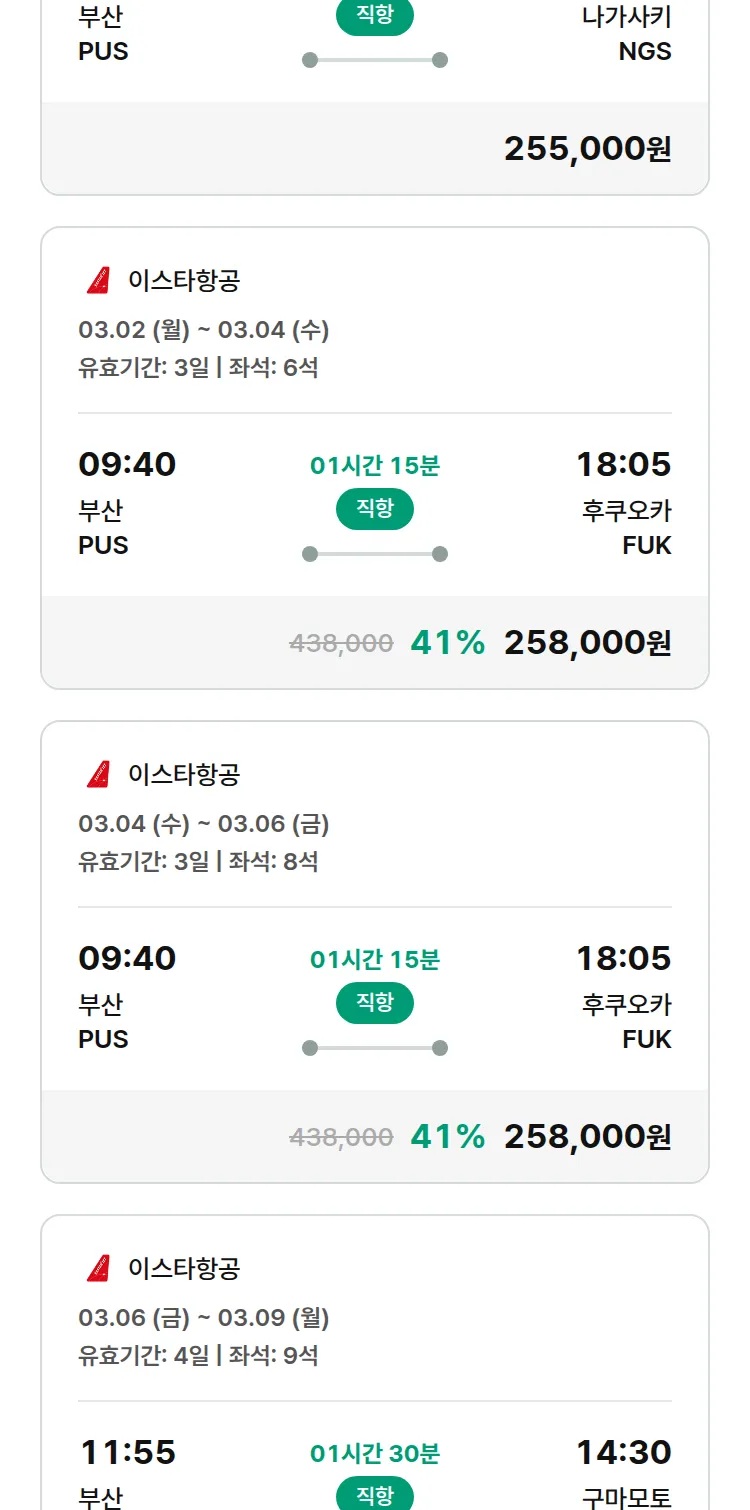Viewport: 750px width, 1510px height.
Task: Select the 258,000원 fare for 03.02–03.04
Action: 587,643
